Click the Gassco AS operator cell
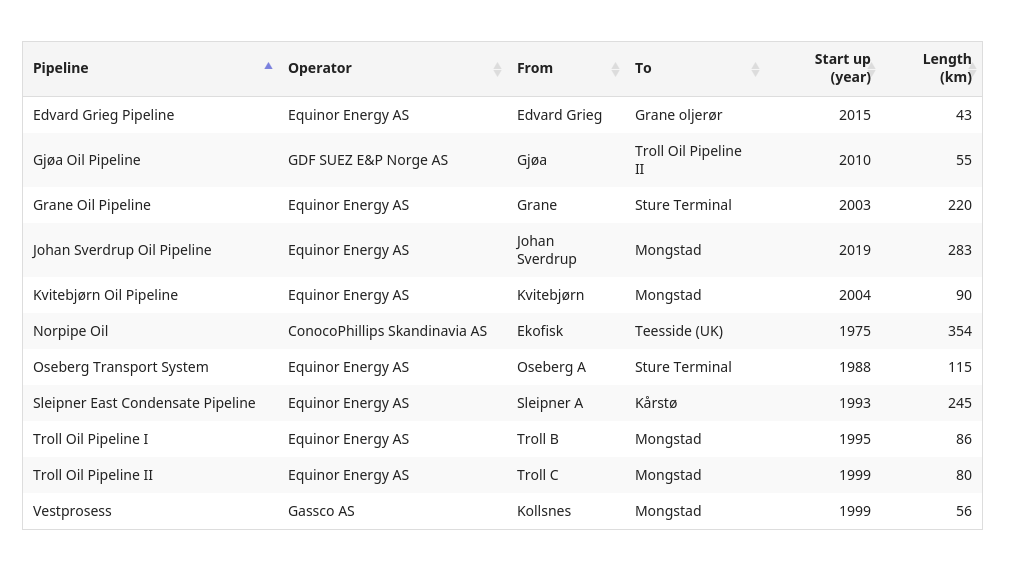The width and height of the screenshot is (1024, 570). (321, 511)
